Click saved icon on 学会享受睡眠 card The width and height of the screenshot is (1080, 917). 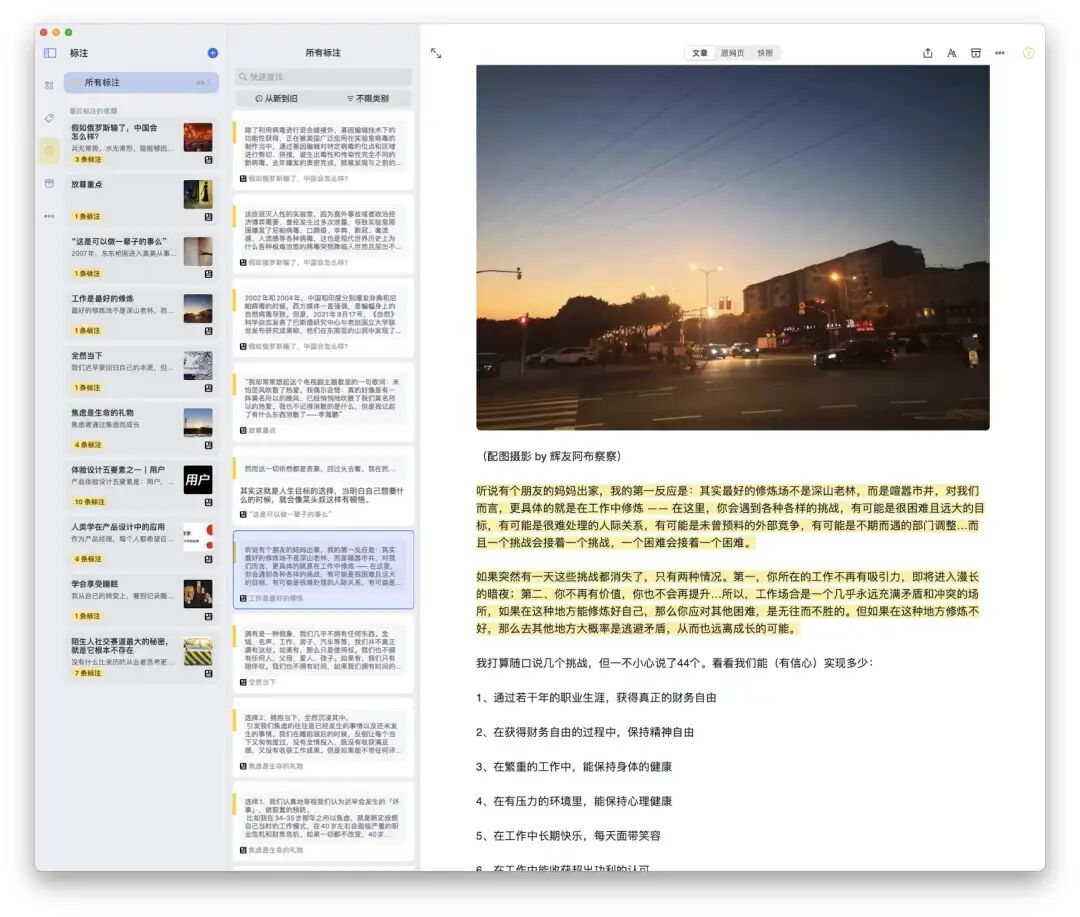tap(209, 617)
